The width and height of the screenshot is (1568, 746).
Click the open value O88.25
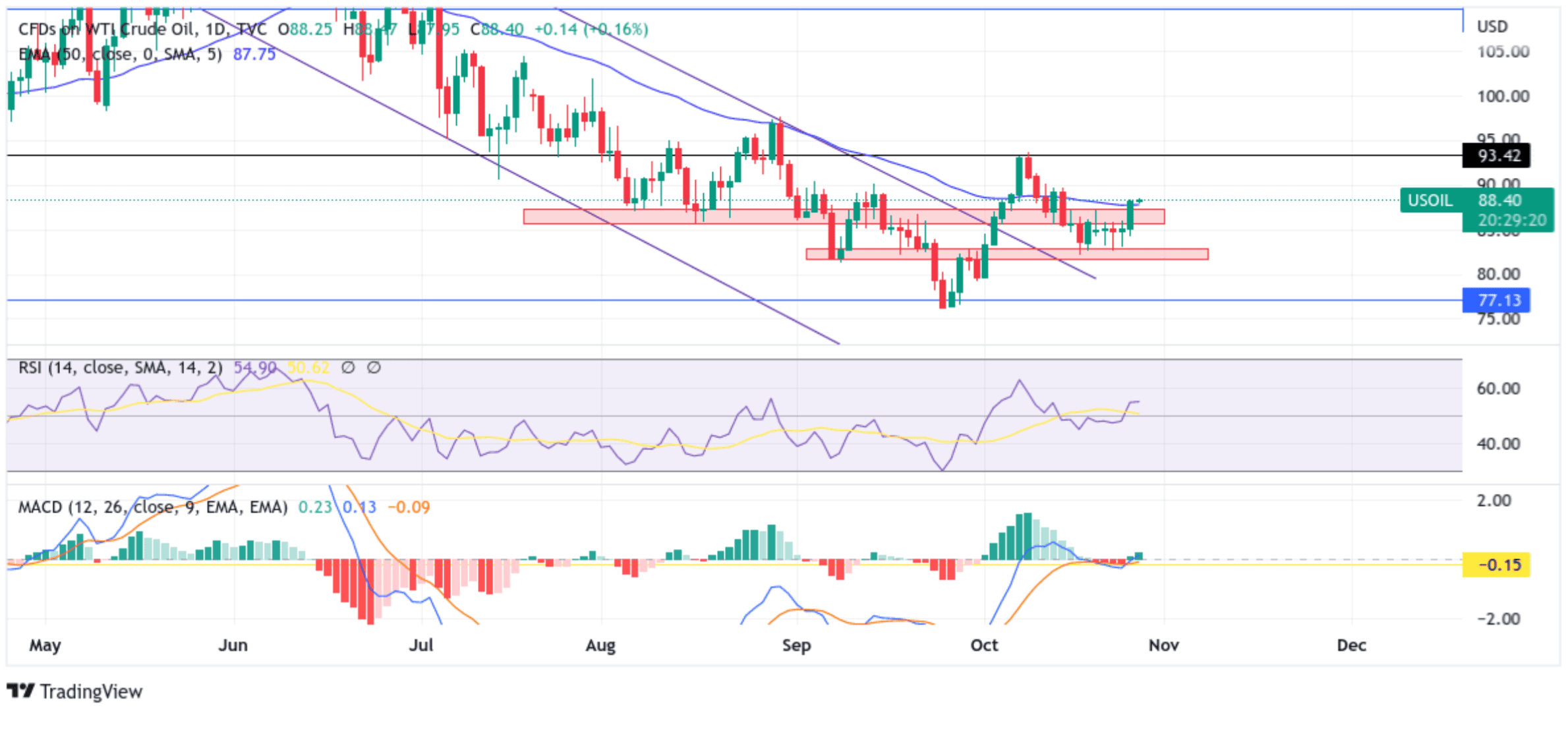[305, 29]
